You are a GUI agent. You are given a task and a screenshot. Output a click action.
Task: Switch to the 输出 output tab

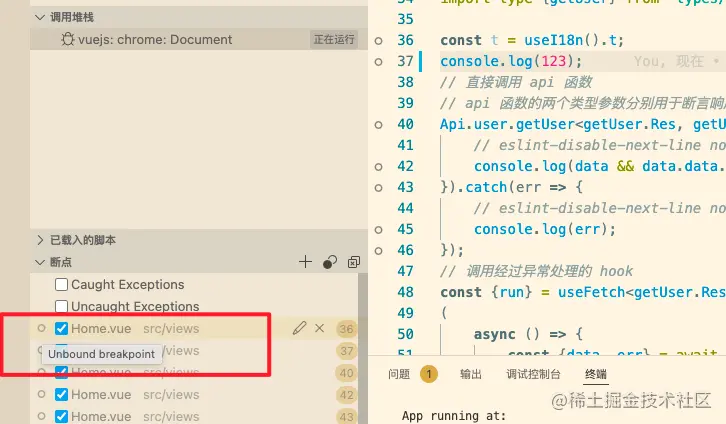(x=470, y=374)
